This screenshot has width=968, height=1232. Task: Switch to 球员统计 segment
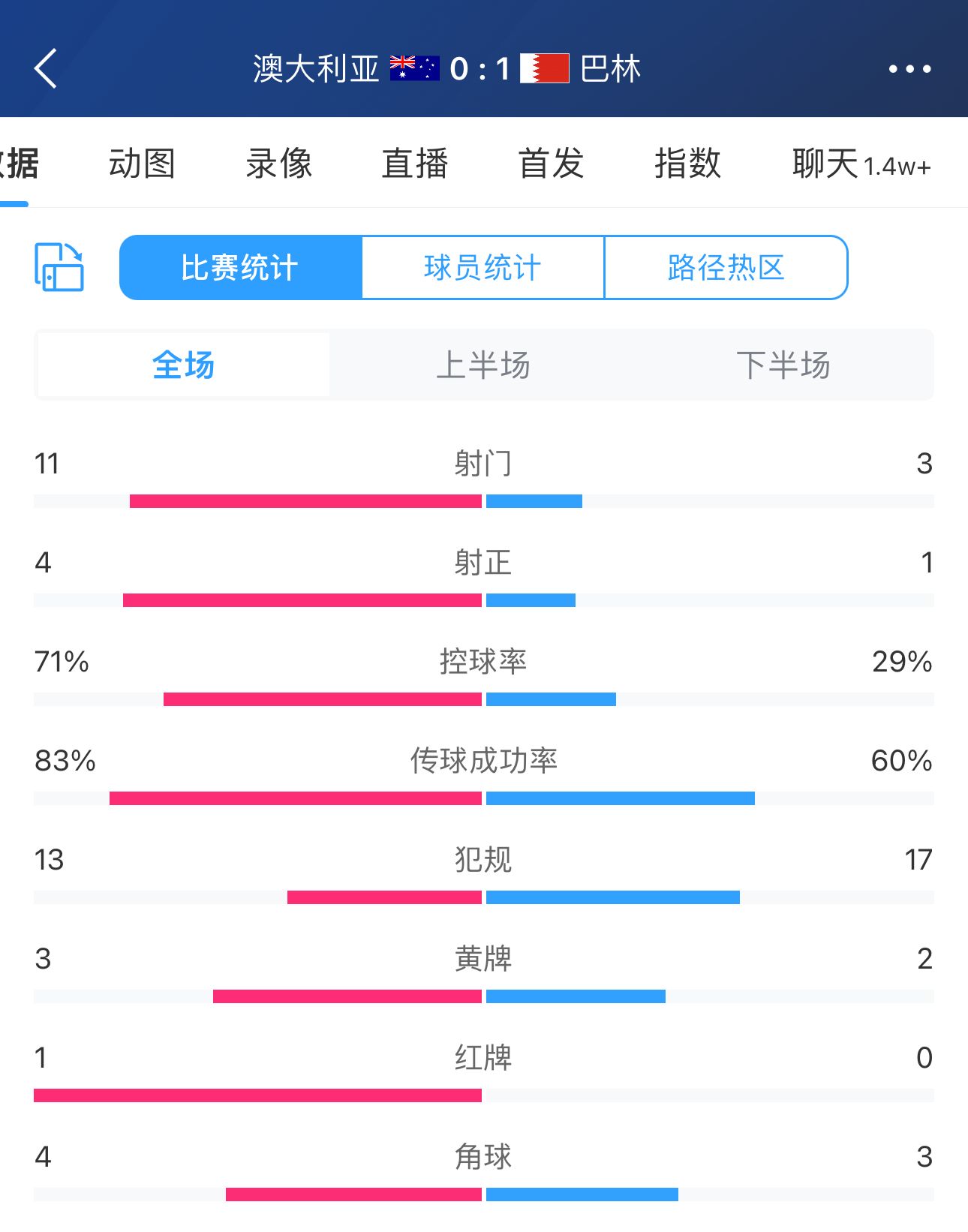pos(482,268)
